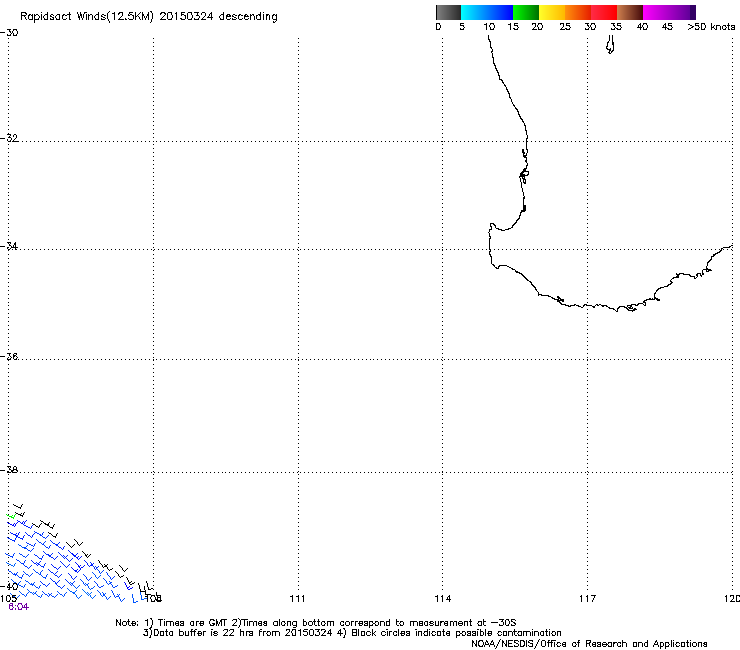The height and width of the screenshot is (650, 740).
Task: Click the red 30-35 knots color segment
Action: (x=604, y=12)
